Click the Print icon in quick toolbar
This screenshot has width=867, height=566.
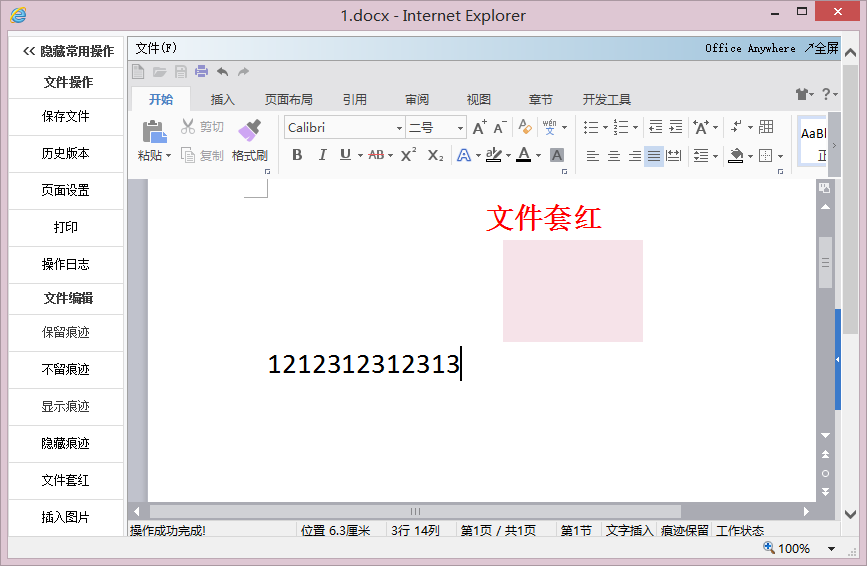click(202, 72)
